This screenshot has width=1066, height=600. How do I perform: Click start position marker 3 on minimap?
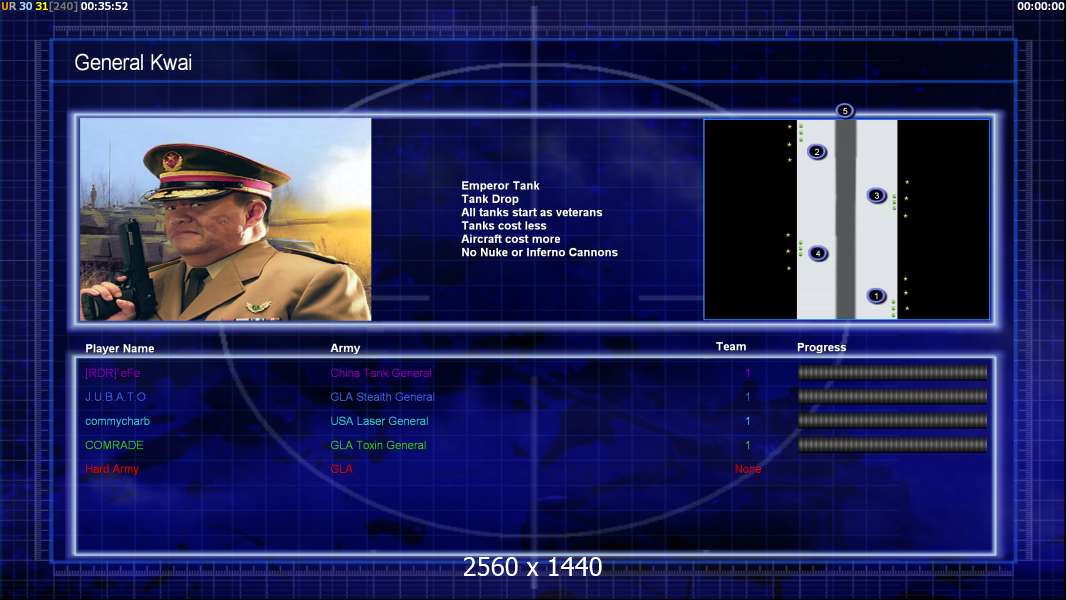[876, 196]
